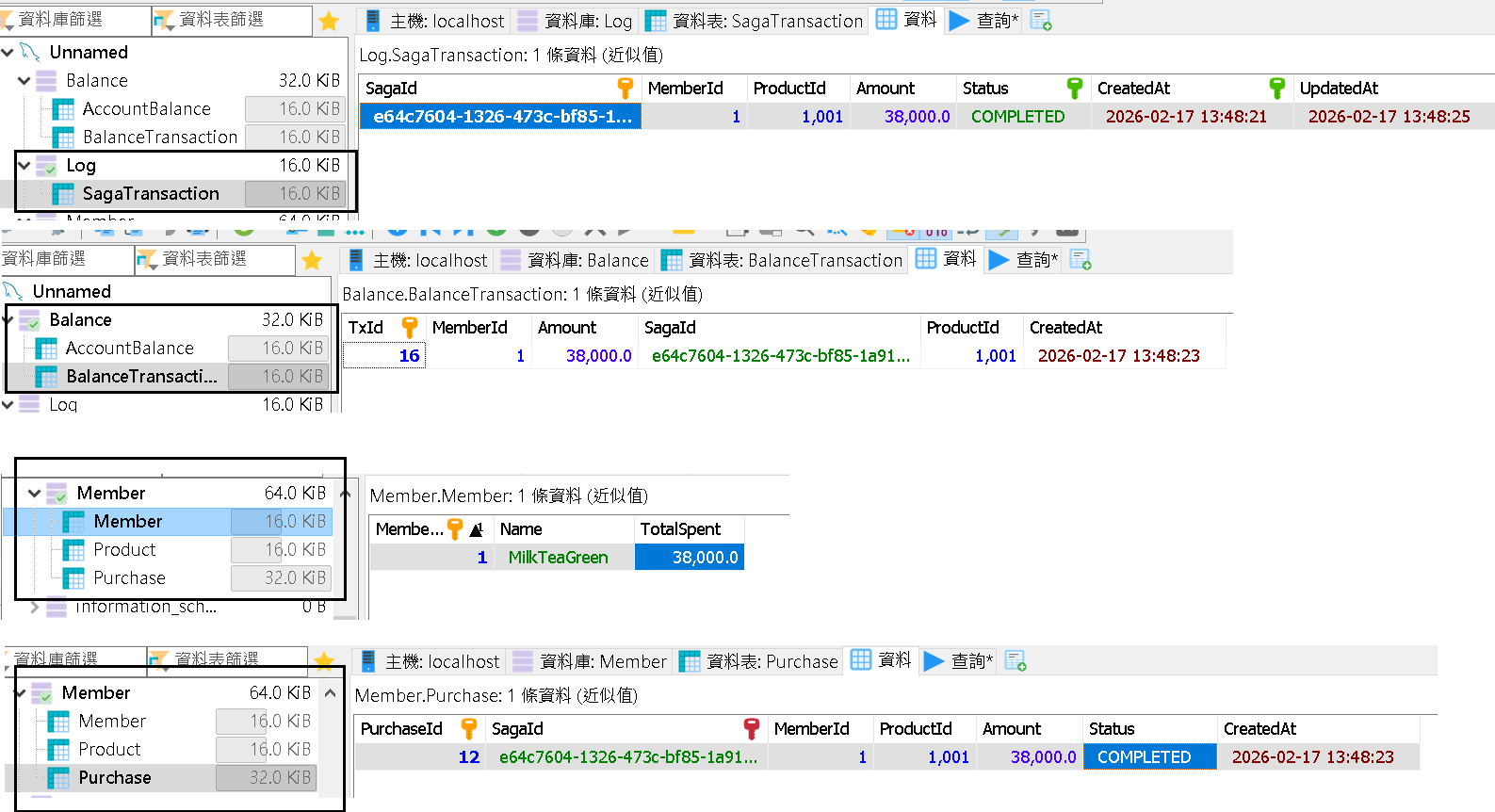The width and height of the screenshot is (1495, 812).
Task: Sort by the TotalSpent column header
Action: pos(680,529)
